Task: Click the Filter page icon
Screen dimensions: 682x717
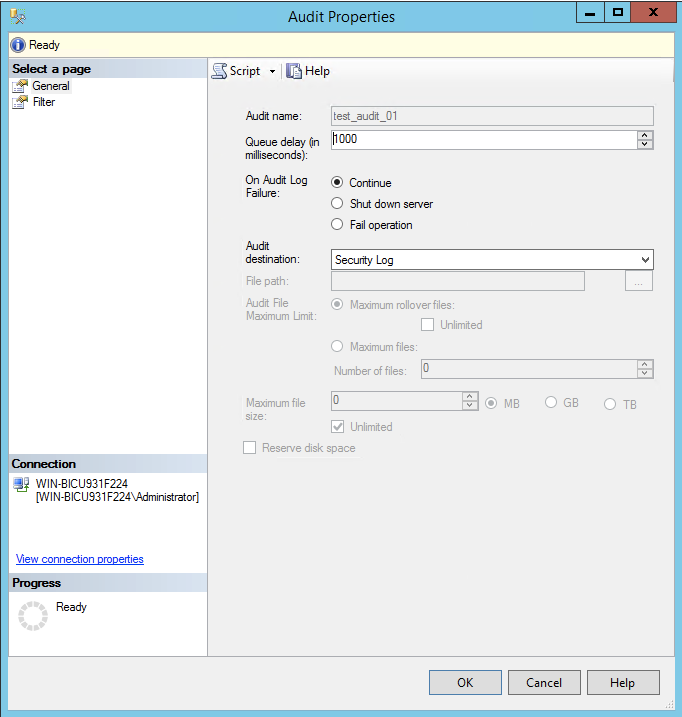Action: click(x=21, y=102)
